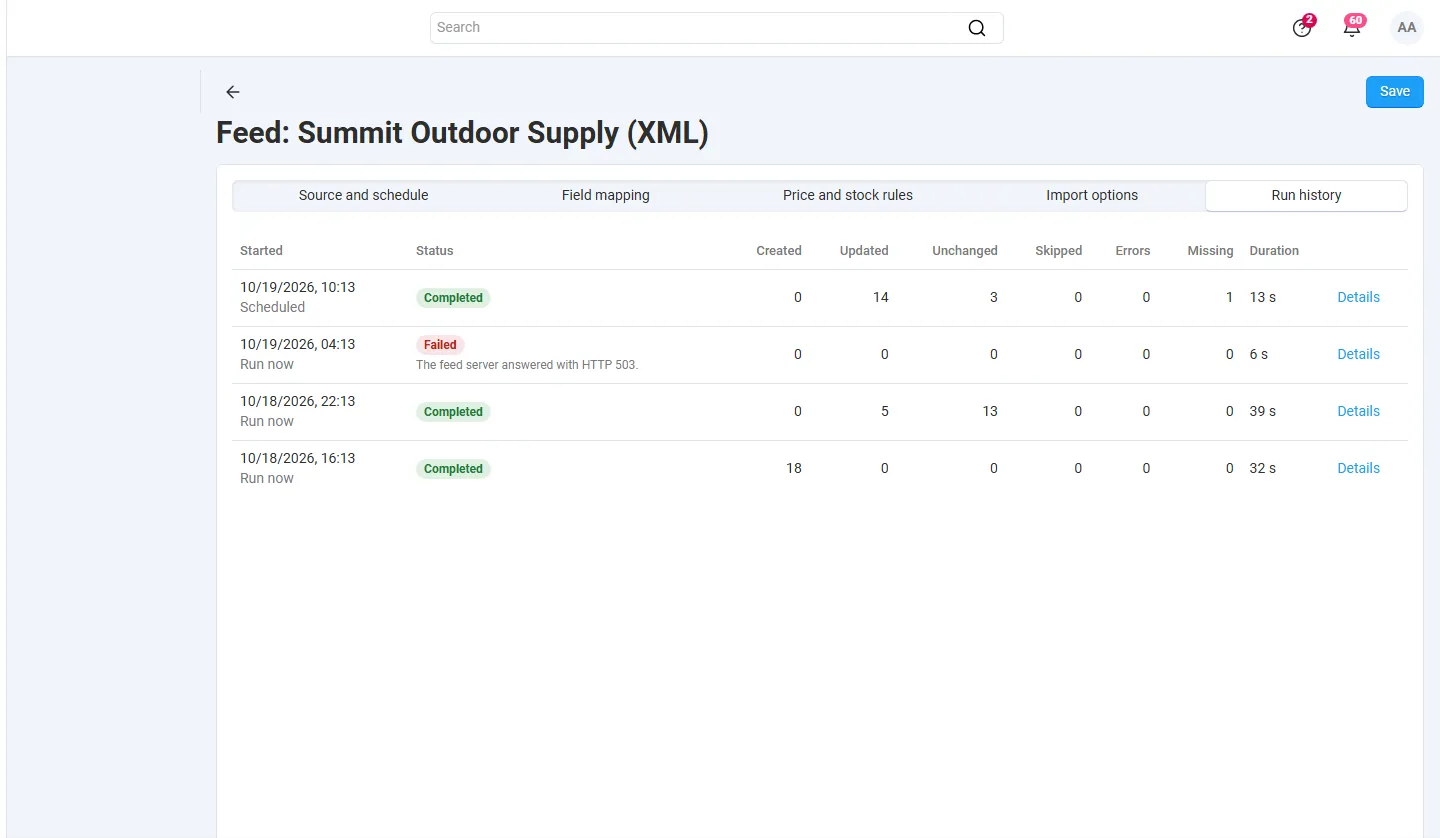This screenshot has width=1440, height=838.
Task: Click the 10/19/2026, 04:13 timestamp
Action: tap(297, 344)
